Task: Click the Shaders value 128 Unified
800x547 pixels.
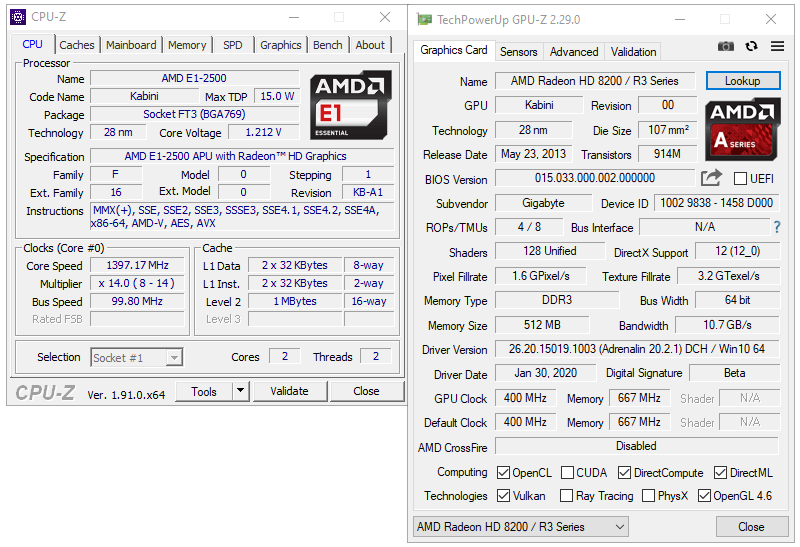Action: pos(550,251)
